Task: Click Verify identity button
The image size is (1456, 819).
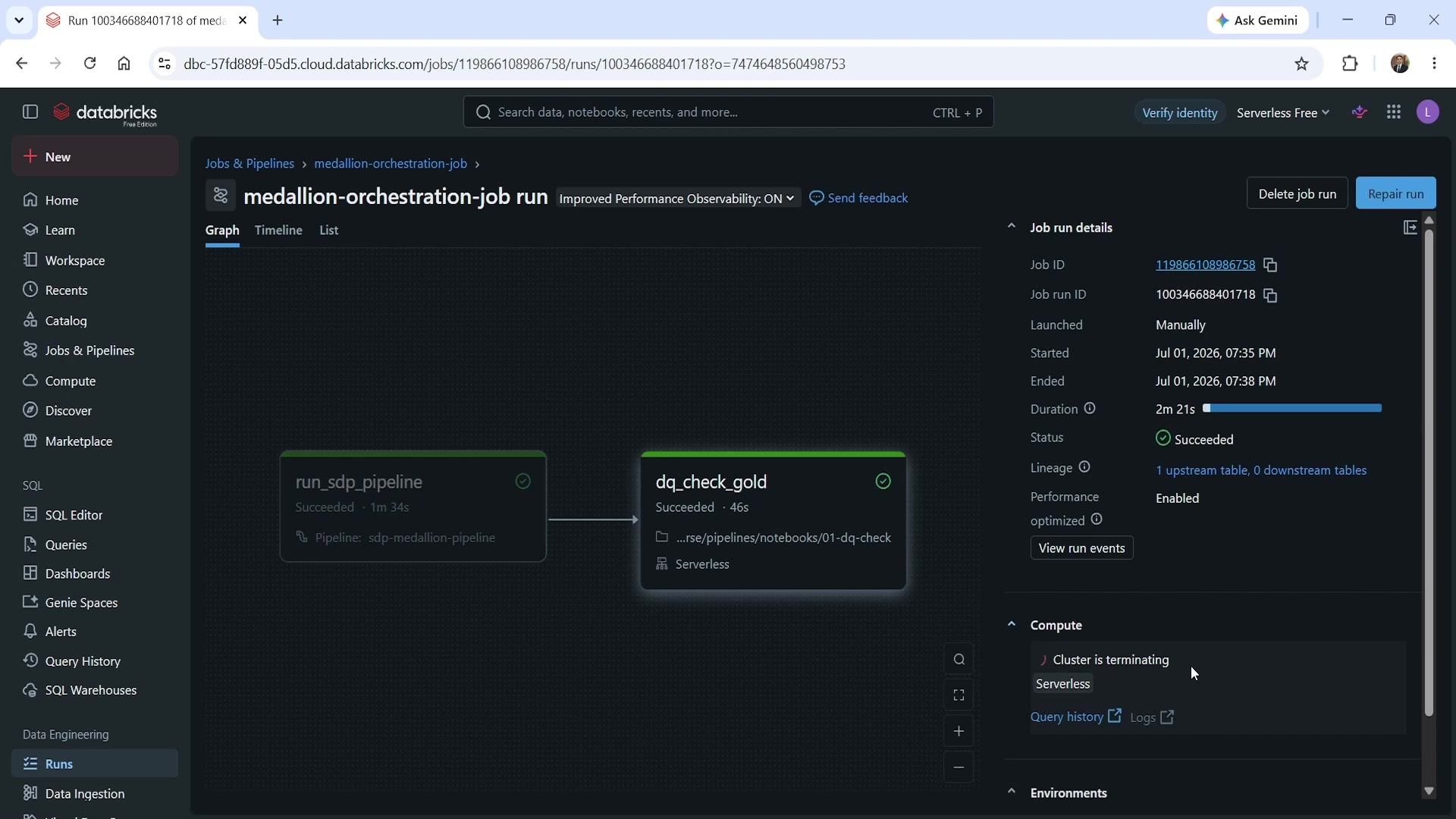Action: click(x=1180, y=113)
